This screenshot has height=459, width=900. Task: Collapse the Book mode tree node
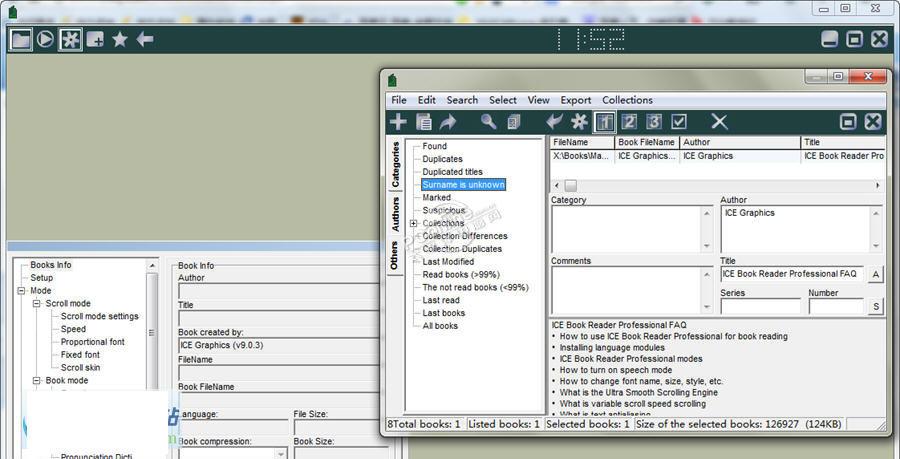click(37, 380)
